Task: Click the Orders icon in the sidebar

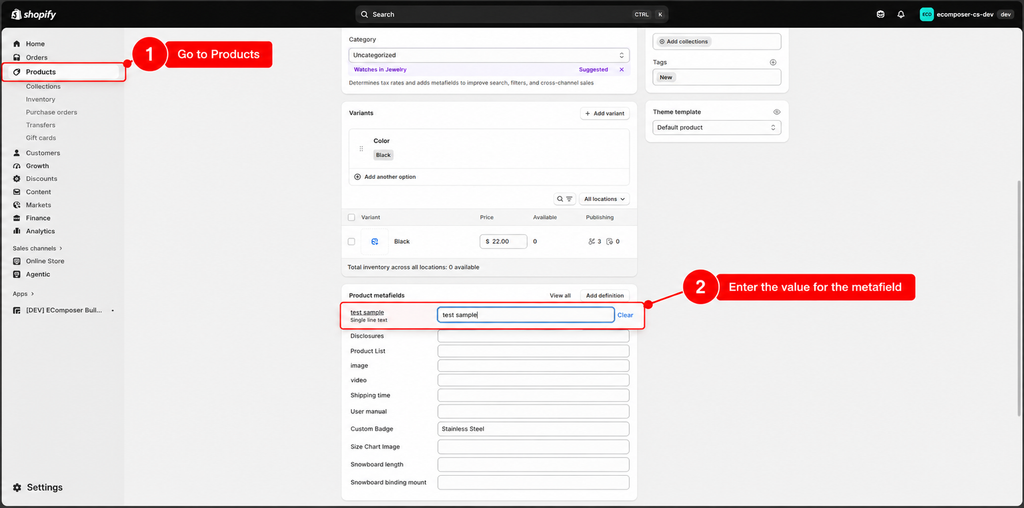Action: point(17,57)
